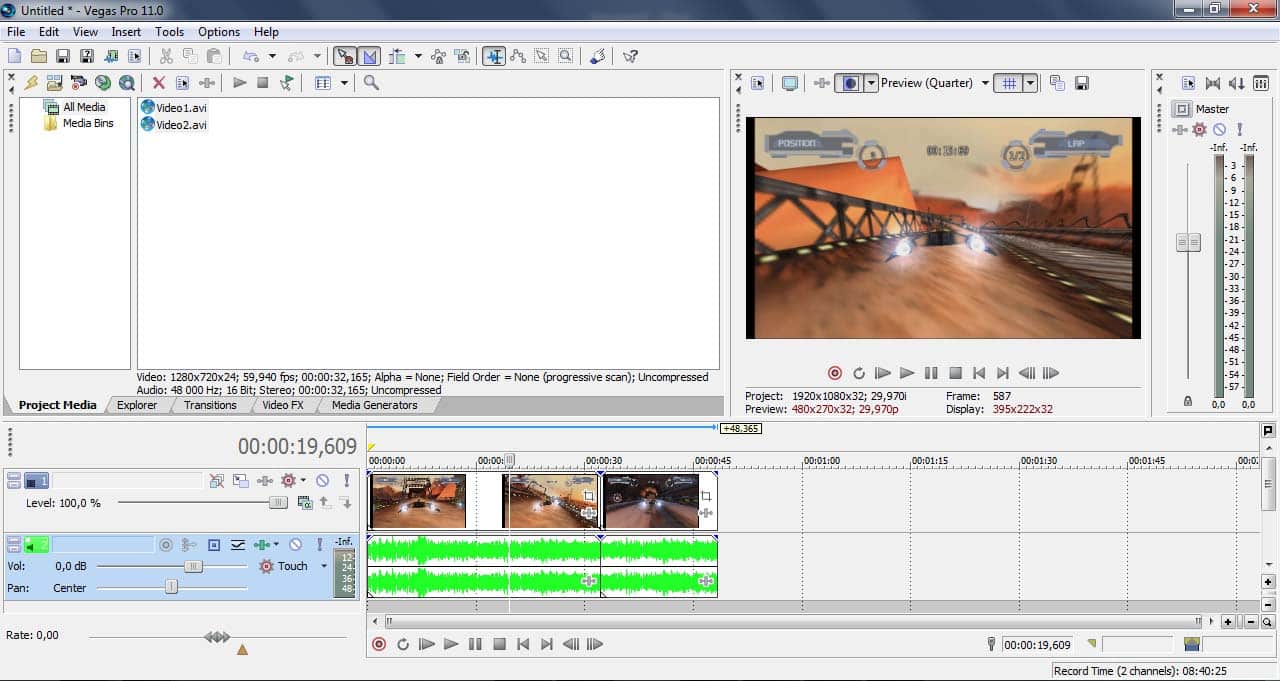Click the third video clip thumbnail on timeline
This screenshot has height=681, width=1280.
(651, 501)
